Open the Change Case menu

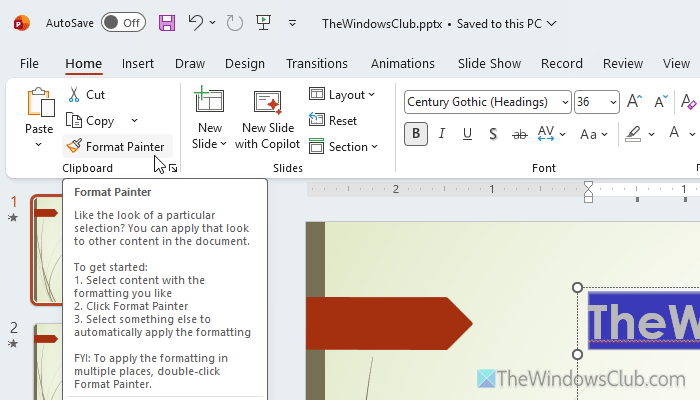(x=593, y=133)
